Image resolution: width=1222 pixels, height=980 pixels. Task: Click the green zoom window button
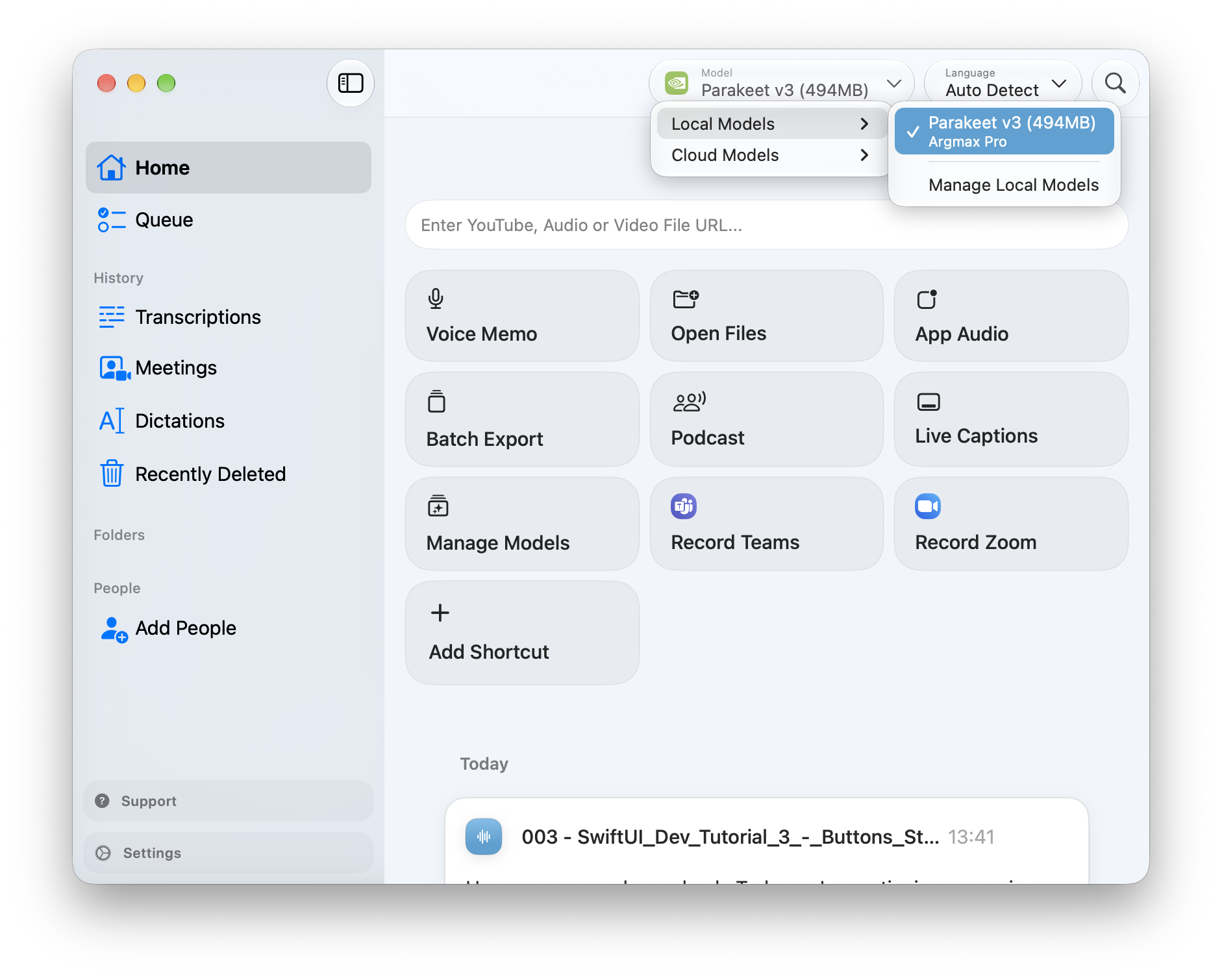tap(166, 83)
